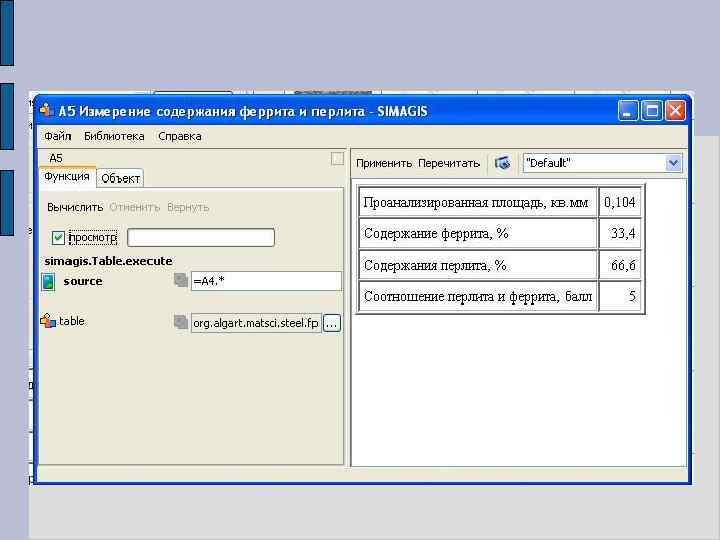Screen dimensions: 720x540
Task: Select the value 33,4 cell
Action: tap(620, 234)
